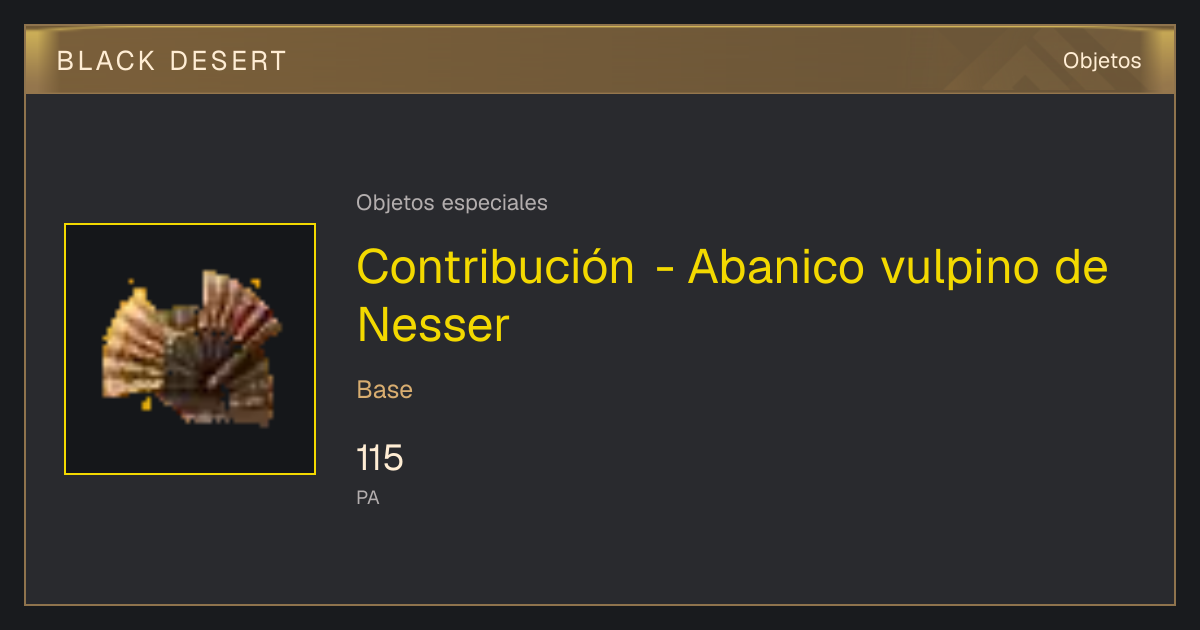Viewport: 1200px width, 630px height.
Task: Click the word Contribución in the title
Action: coord(496,267)
